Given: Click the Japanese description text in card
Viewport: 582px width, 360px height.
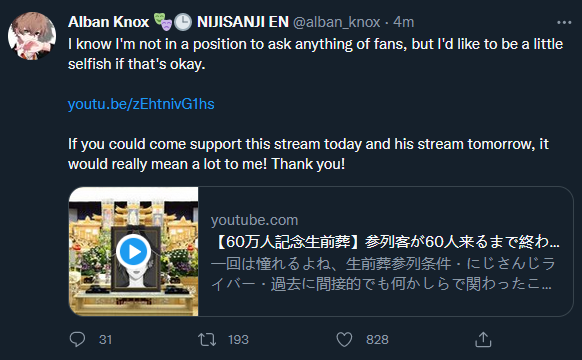Looking at the screenshot, I should click(383, 274).
